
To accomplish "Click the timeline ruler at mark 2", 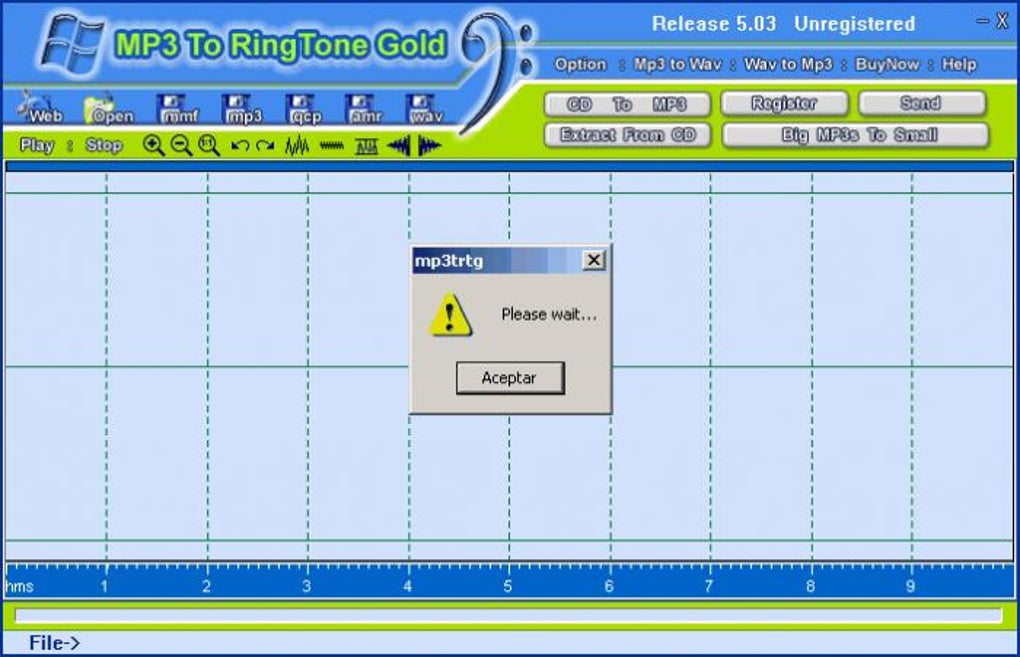I will pyautogui.click(x=206, y=586).
